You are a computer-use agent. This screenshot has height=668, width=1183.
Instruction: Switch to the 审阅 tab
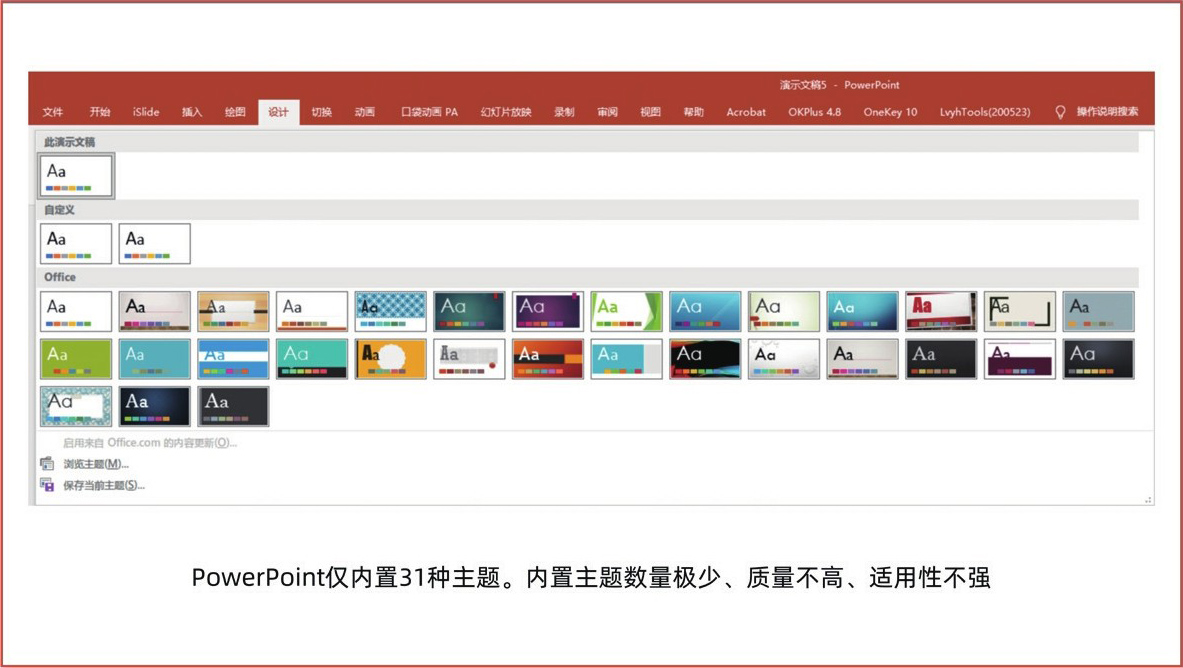coord(607,112)
